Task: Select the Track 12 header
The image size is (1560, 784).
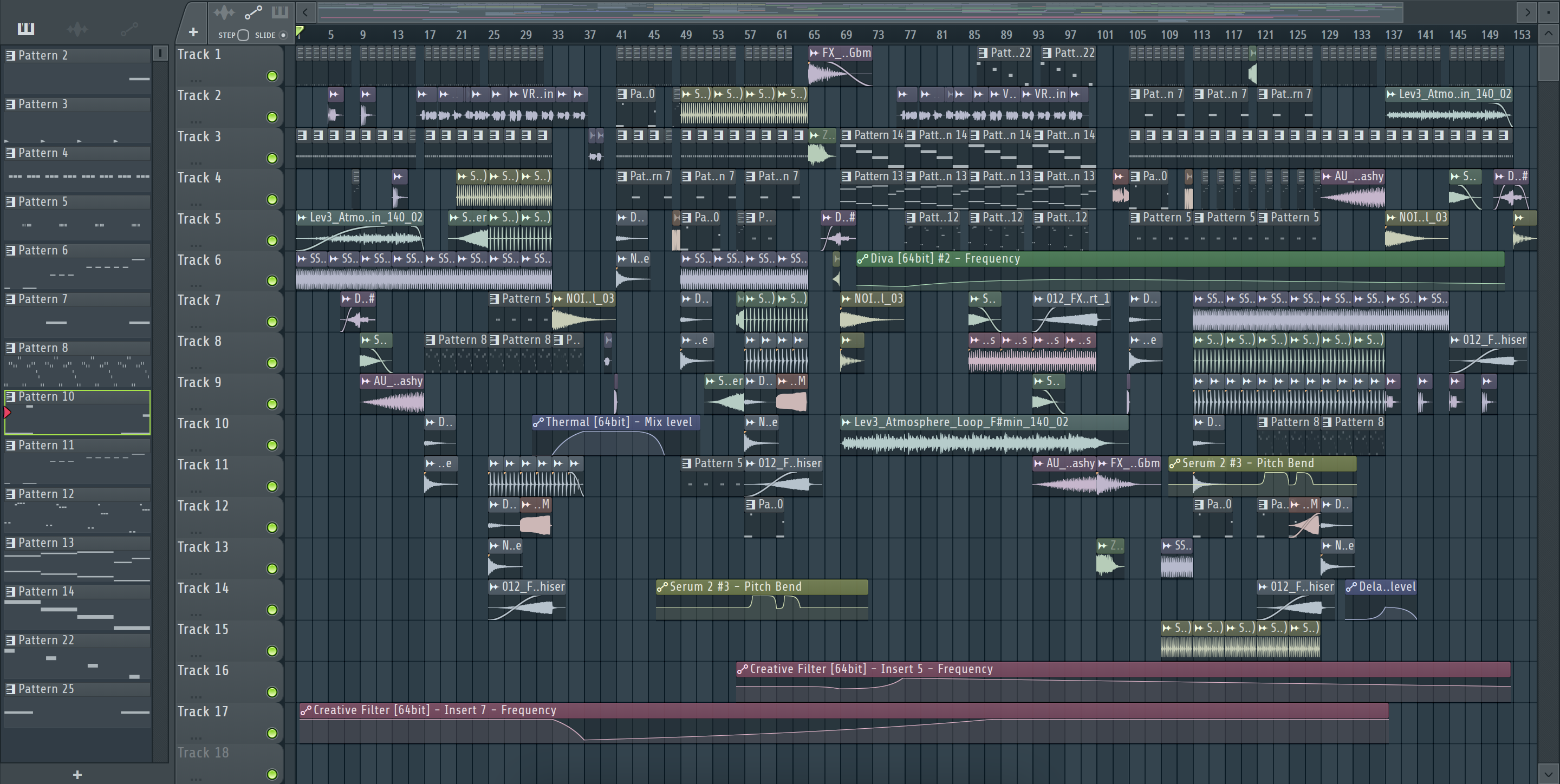Action: [x=229, y=517]
